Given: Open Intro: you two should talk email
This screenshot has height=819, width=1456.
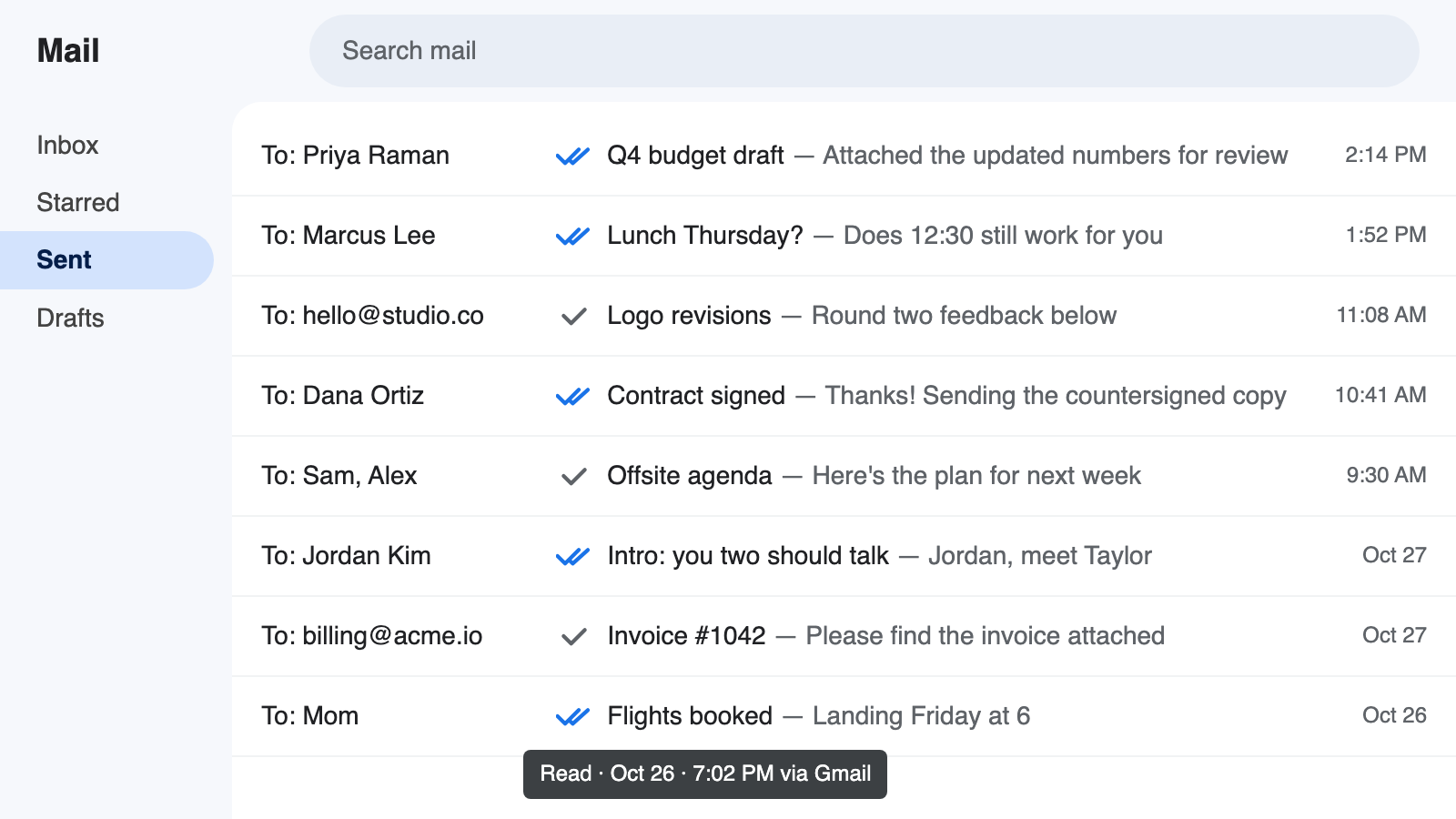Looking at the screenshot, I should click(x=844, y=556).
